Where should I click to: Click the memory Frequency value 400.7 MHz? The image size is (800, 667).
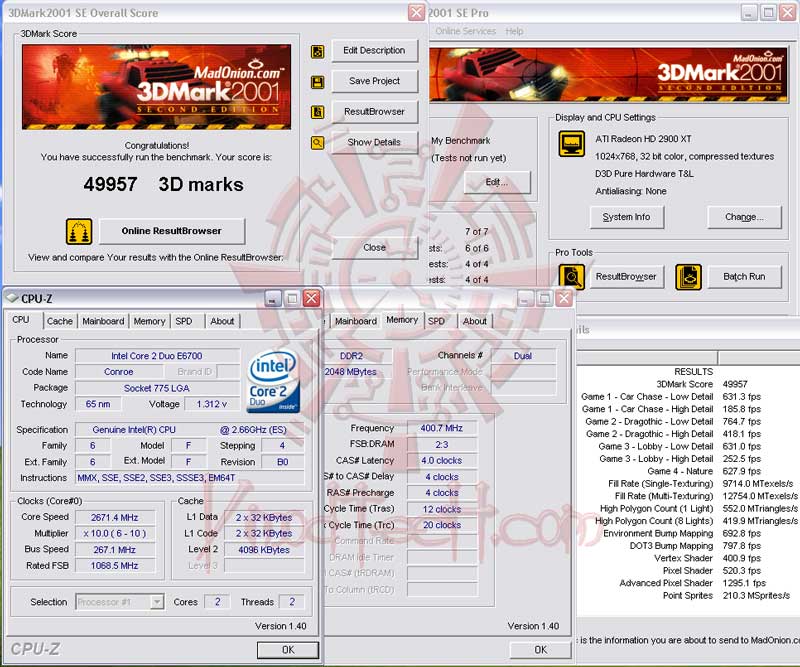[442, 428]
